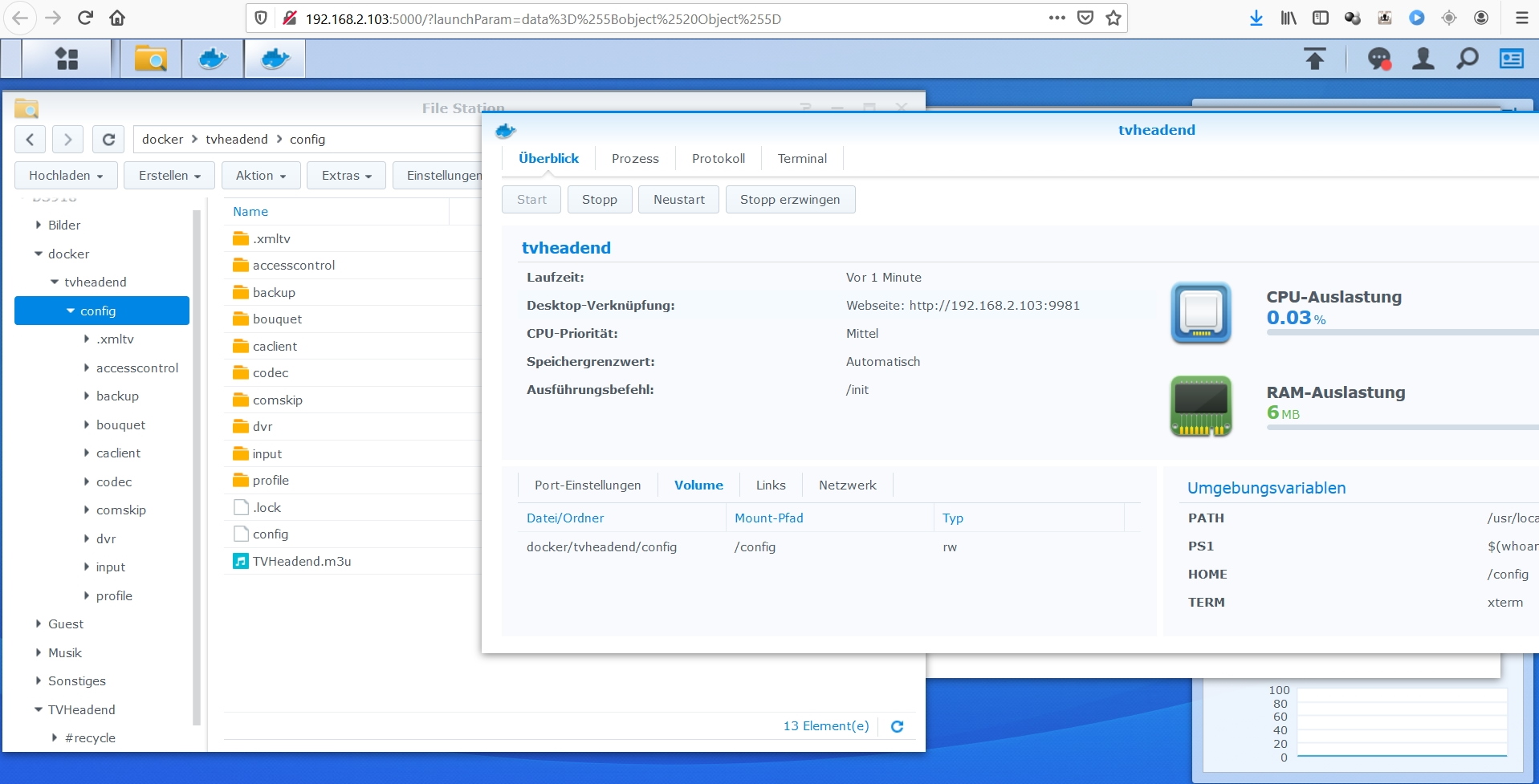Click the CPU-Auslastung chip icon
Screen dimensions: 1539x784
[x=1201, y=312]
